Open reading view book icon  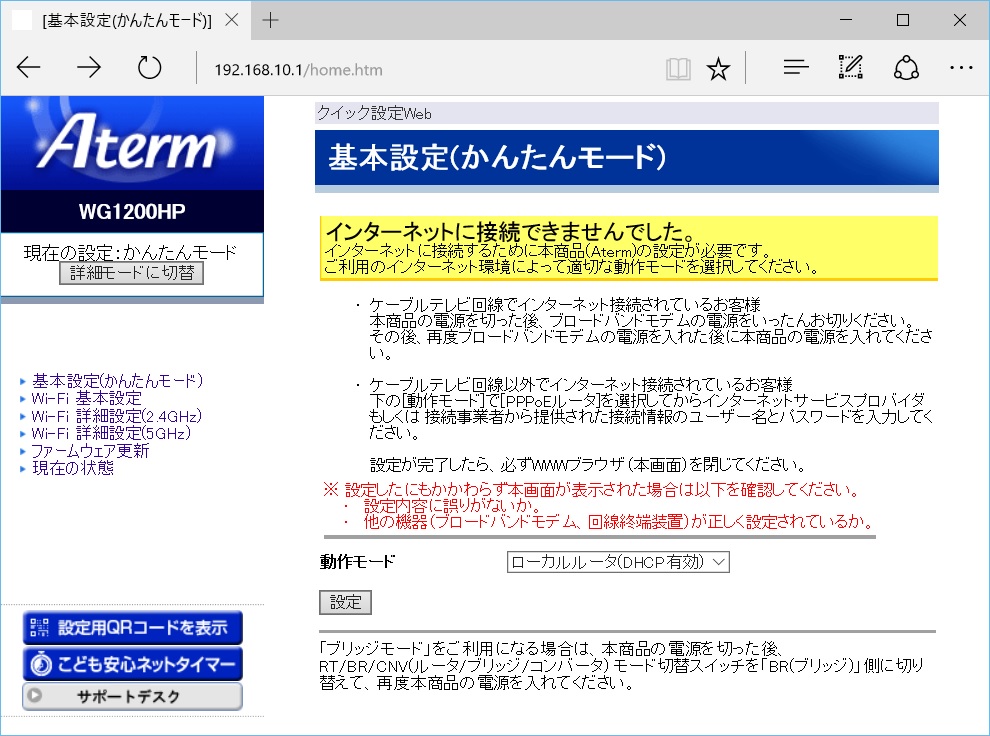[x=678, y=68]
